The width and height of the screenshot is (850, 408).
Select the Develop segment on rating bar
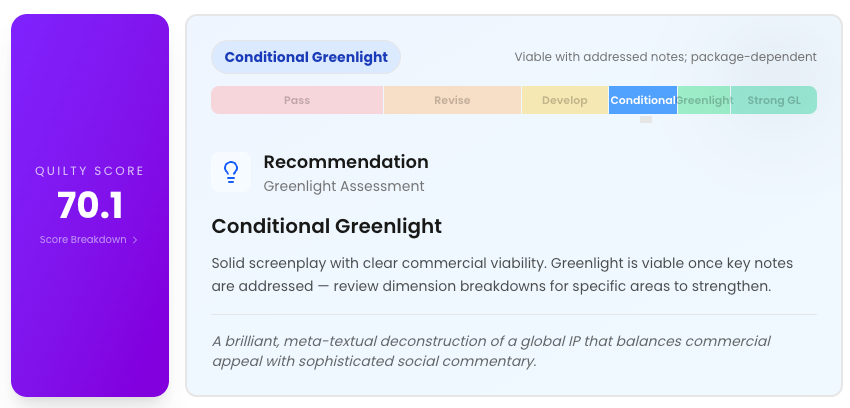565,100
